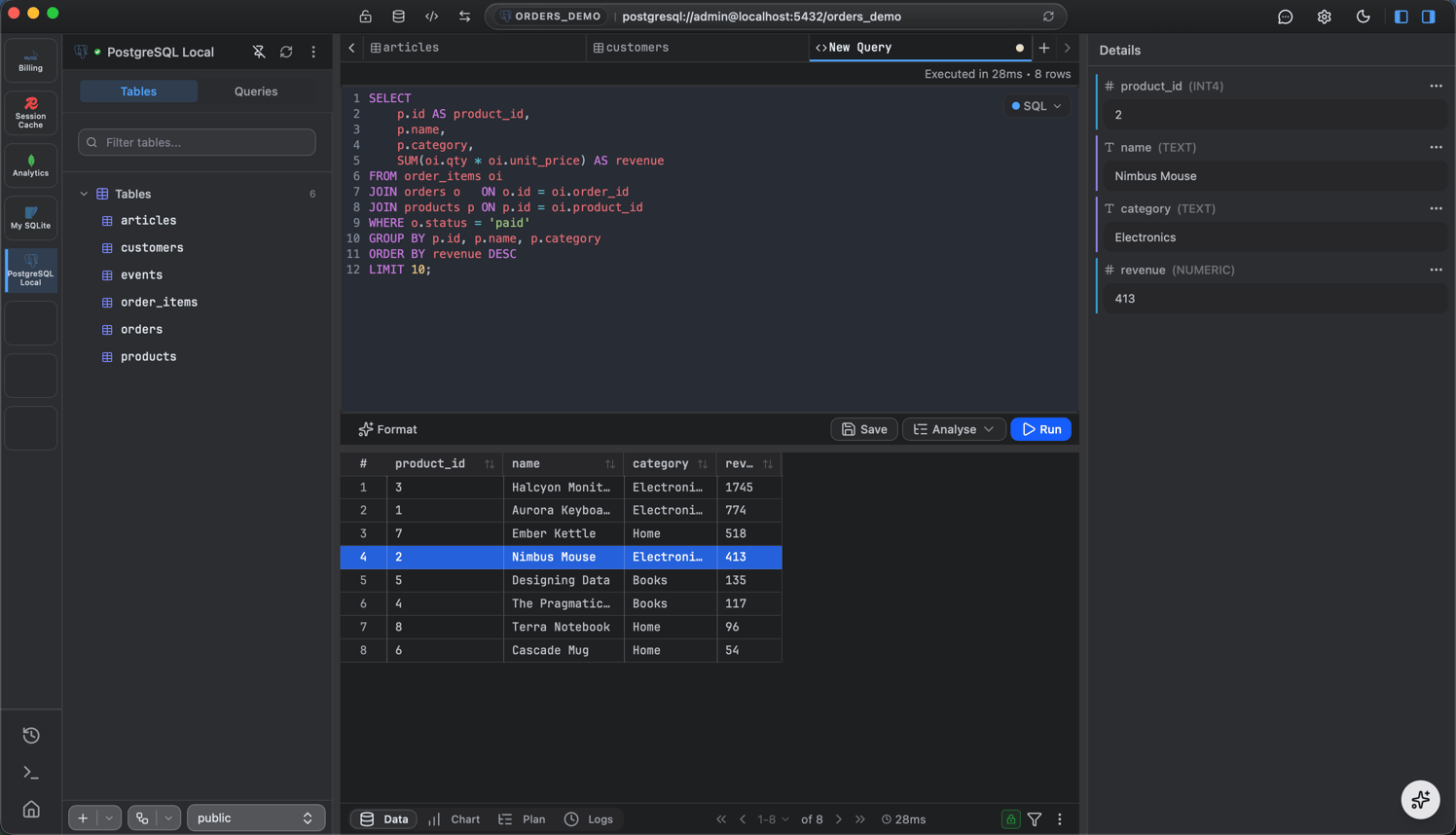Open the terminal console icon

coord(31,773)
